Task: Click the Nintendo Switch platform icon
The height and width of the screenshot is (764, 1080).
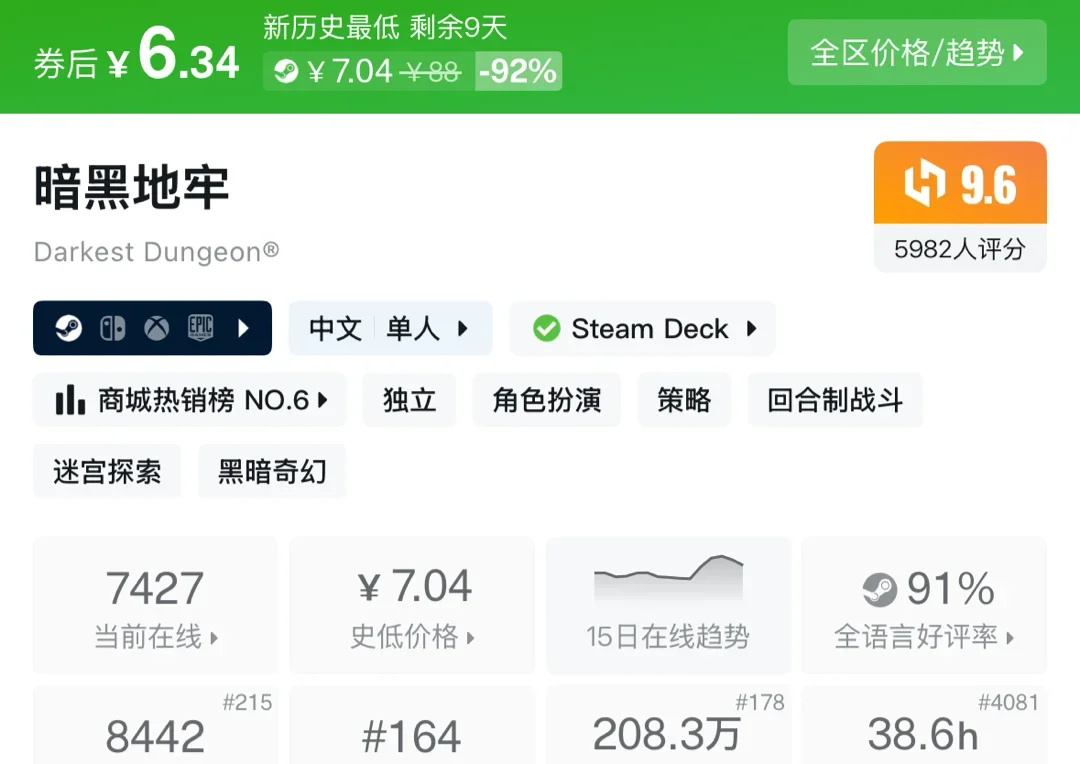Action: point(112,328)
